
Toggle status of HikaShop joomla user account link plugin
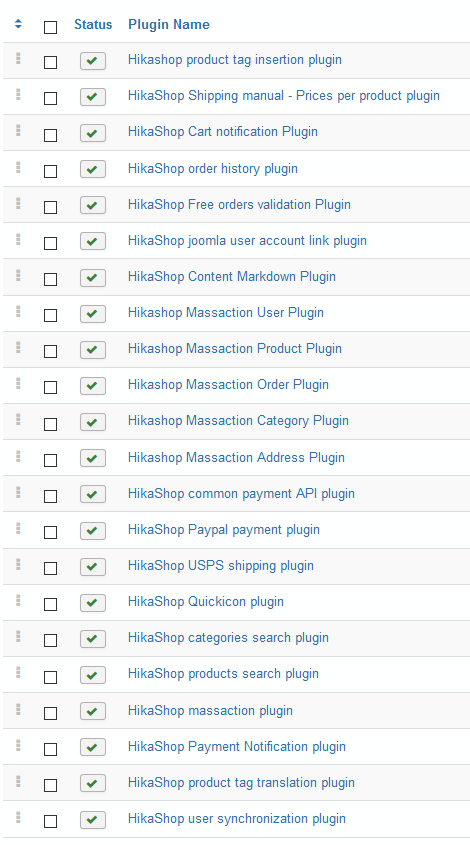click(x=93, y=241)
